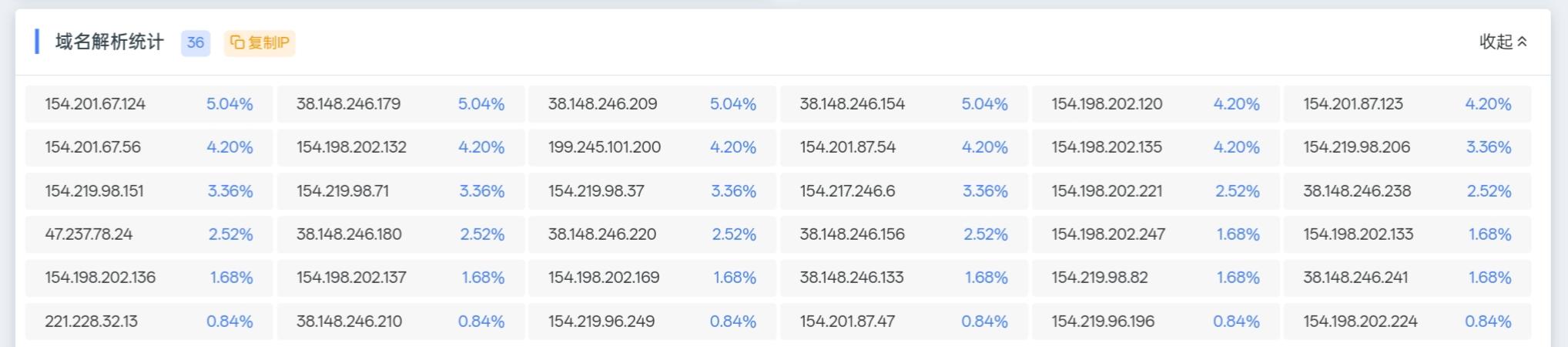The width and height of the screenshot is (1568, 347).
Task: Choose the 154.217.246.6 IP cell
Action: click(847, 191)
